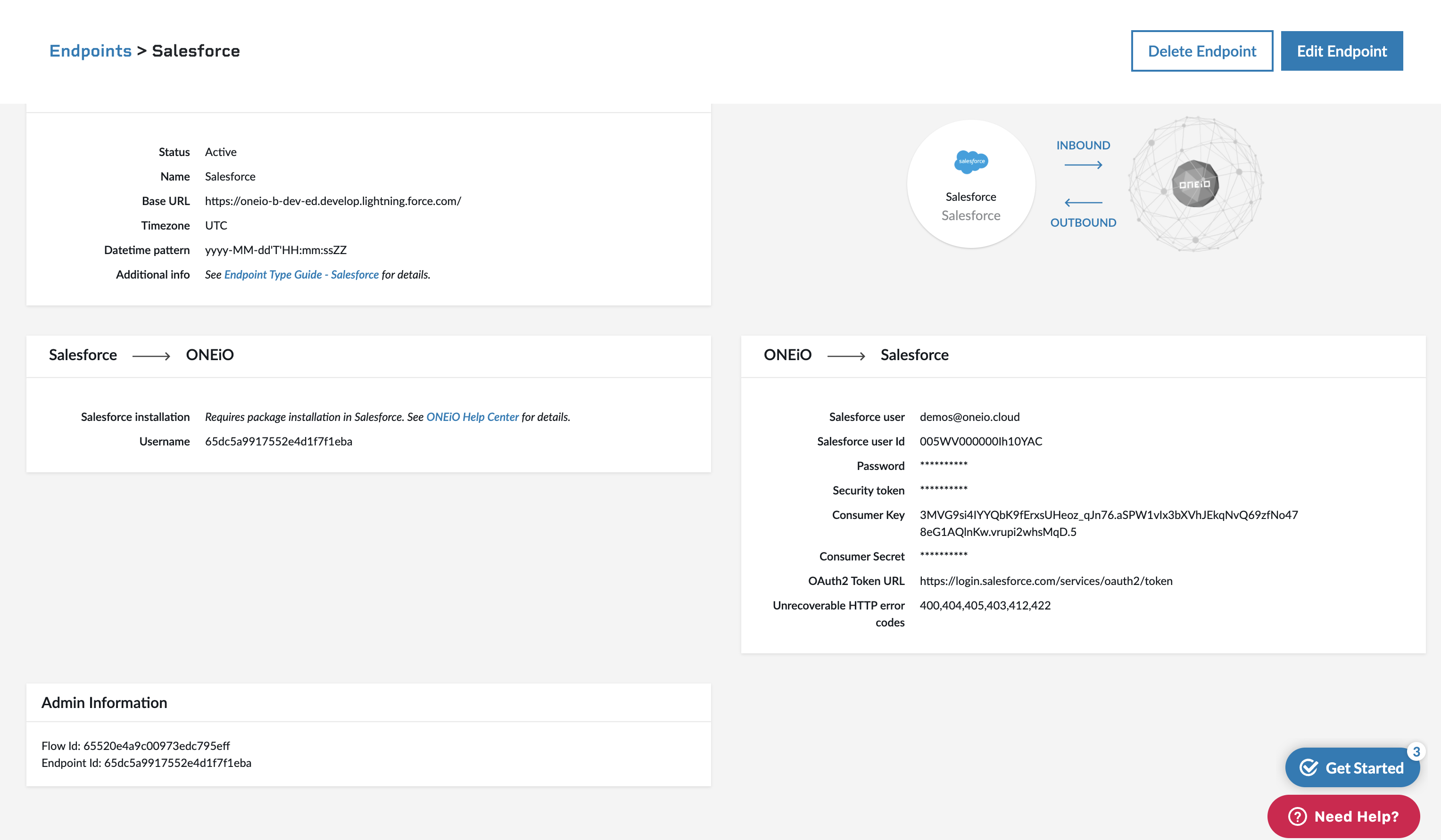Image resolution: width=1441 pixels, height=840 pixels.
Task: Click the Need Help question mark icon
Action: point(1297,816)
